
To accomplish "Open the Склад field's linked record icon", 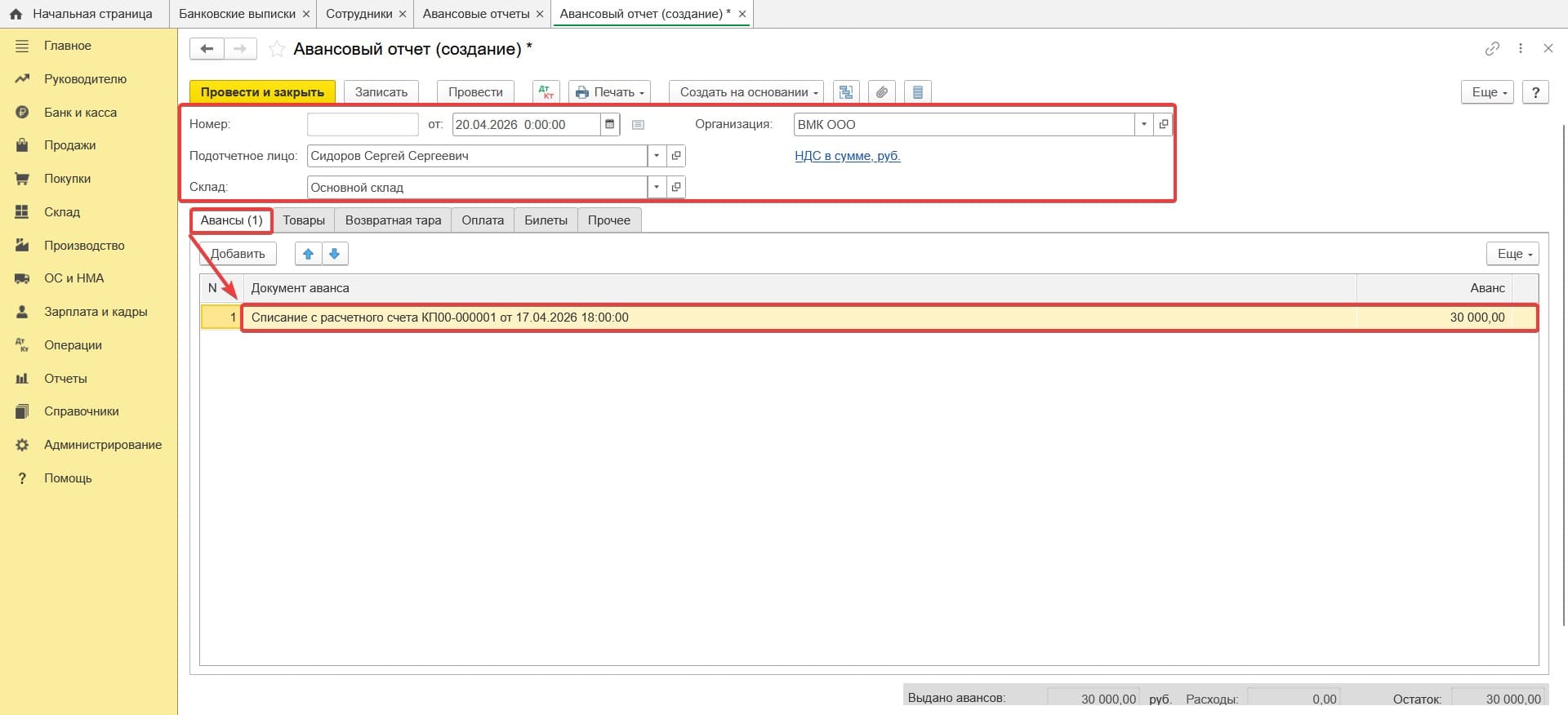I will pos(676,188).
